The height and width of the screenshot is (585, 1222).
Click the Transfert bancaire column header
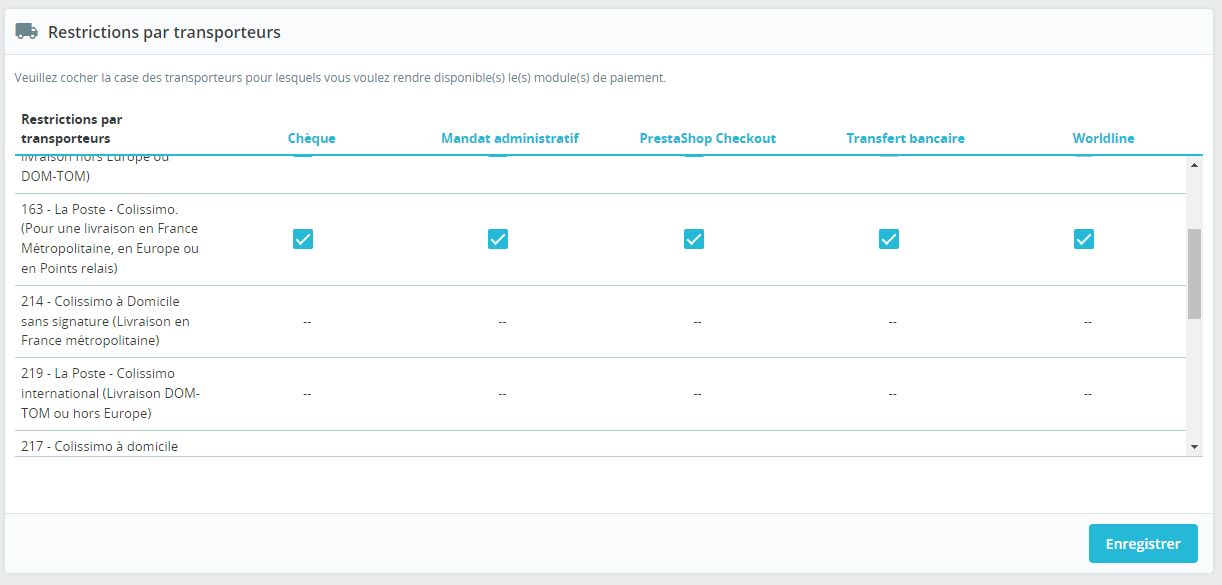[x=905, y=138]
